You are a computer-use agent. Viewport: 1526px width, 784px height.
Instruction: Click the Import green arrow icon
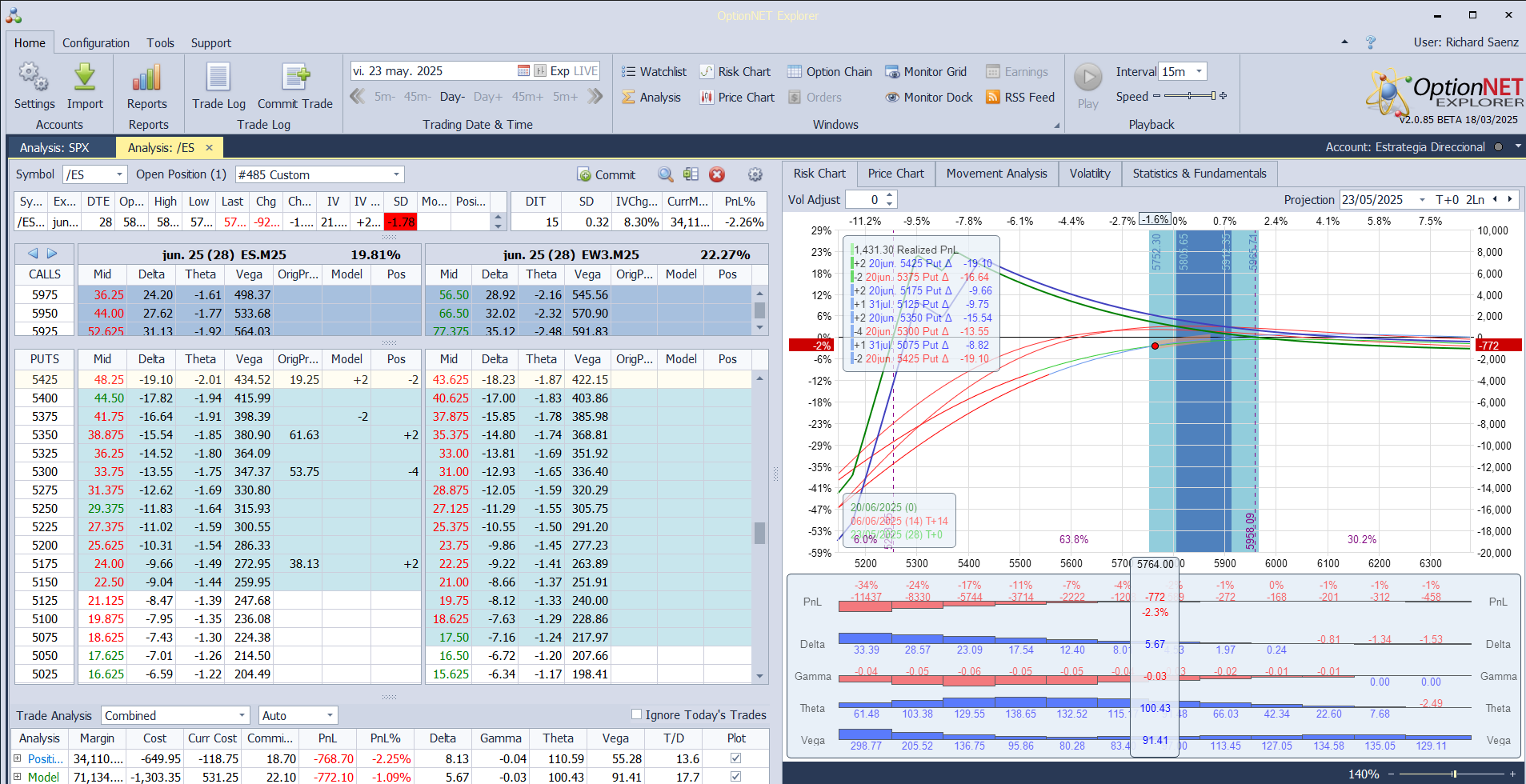click(x=85, y=78)
